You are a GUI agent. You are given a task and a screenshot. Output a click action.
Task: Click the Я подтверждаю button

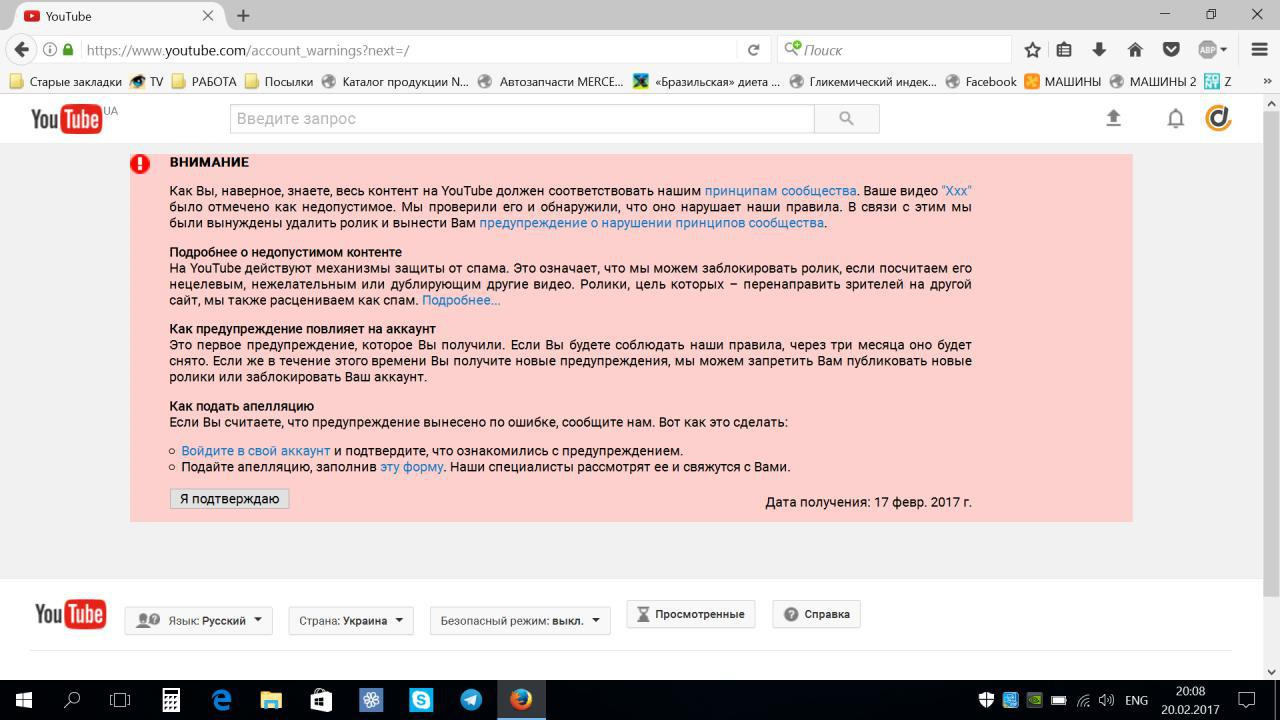coord(229,498)
